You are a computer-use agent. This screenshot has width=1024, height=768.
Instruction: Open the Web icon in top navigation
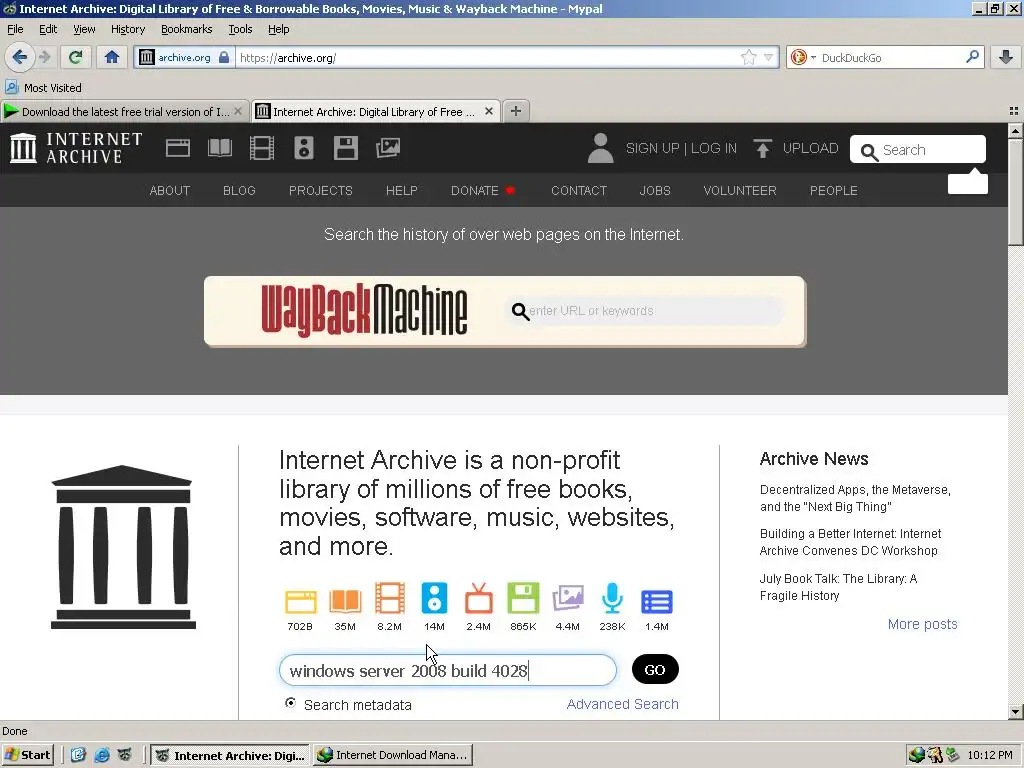click(x=178, y=148)
